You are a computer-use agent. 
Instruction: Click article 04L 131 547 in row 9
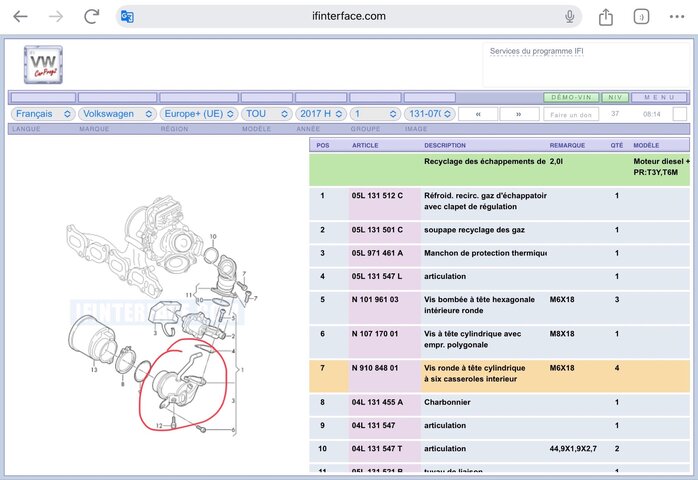tap(373, 425)
